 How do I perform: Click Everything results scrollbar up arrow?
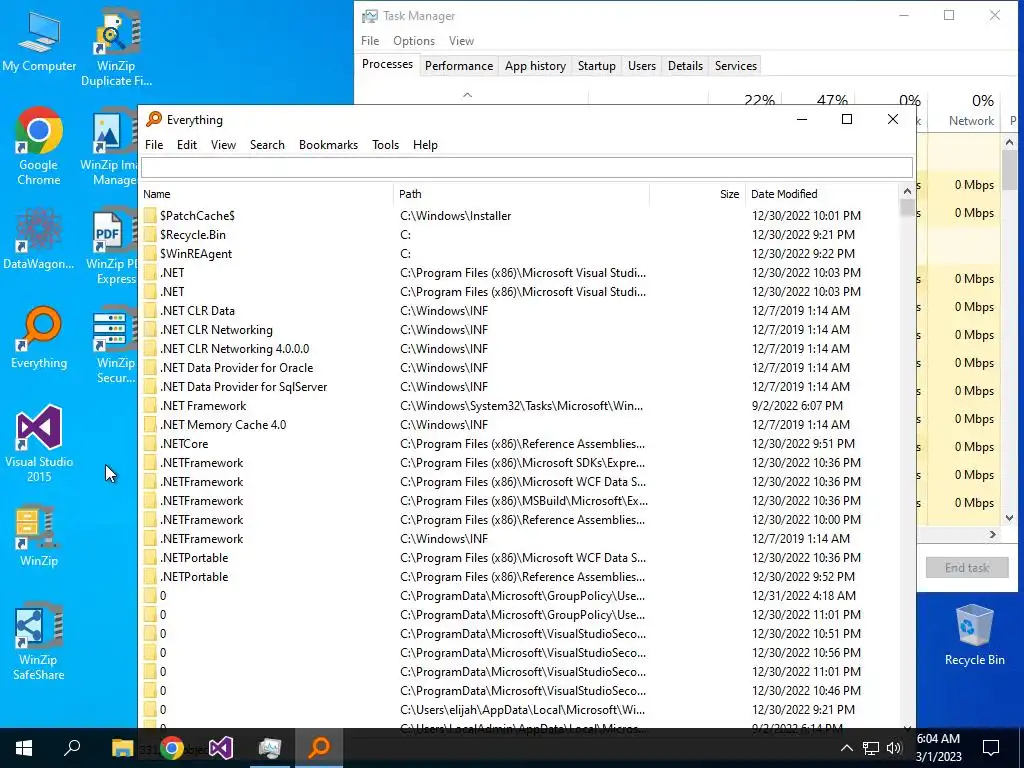pyautogui.click(x=906, y=191)
